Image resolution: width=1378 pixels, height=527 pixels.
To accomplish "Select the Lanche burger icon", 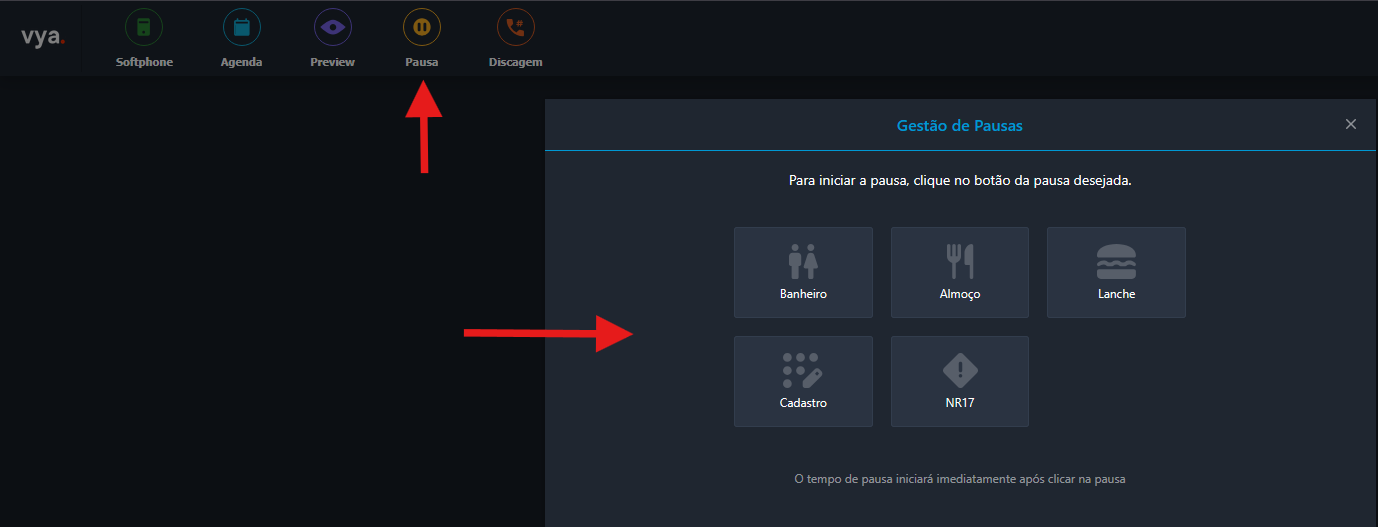I will click(1116, 261).
